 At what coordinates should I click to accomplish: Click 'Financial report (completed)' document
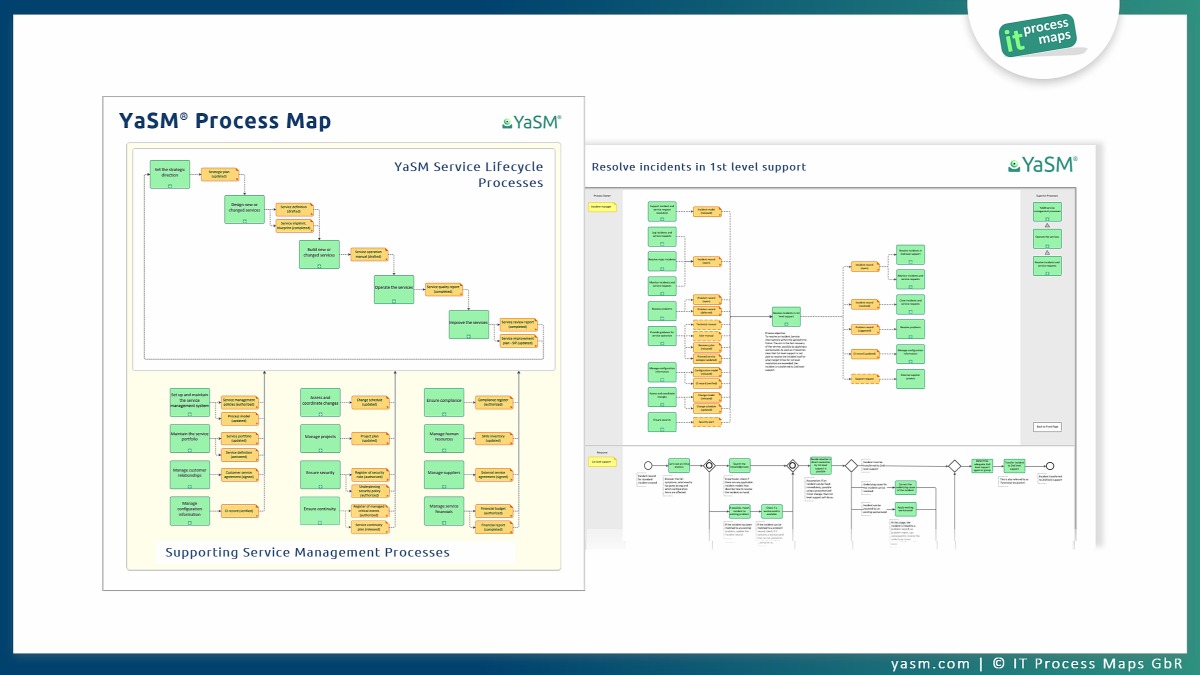click(495, 527)
